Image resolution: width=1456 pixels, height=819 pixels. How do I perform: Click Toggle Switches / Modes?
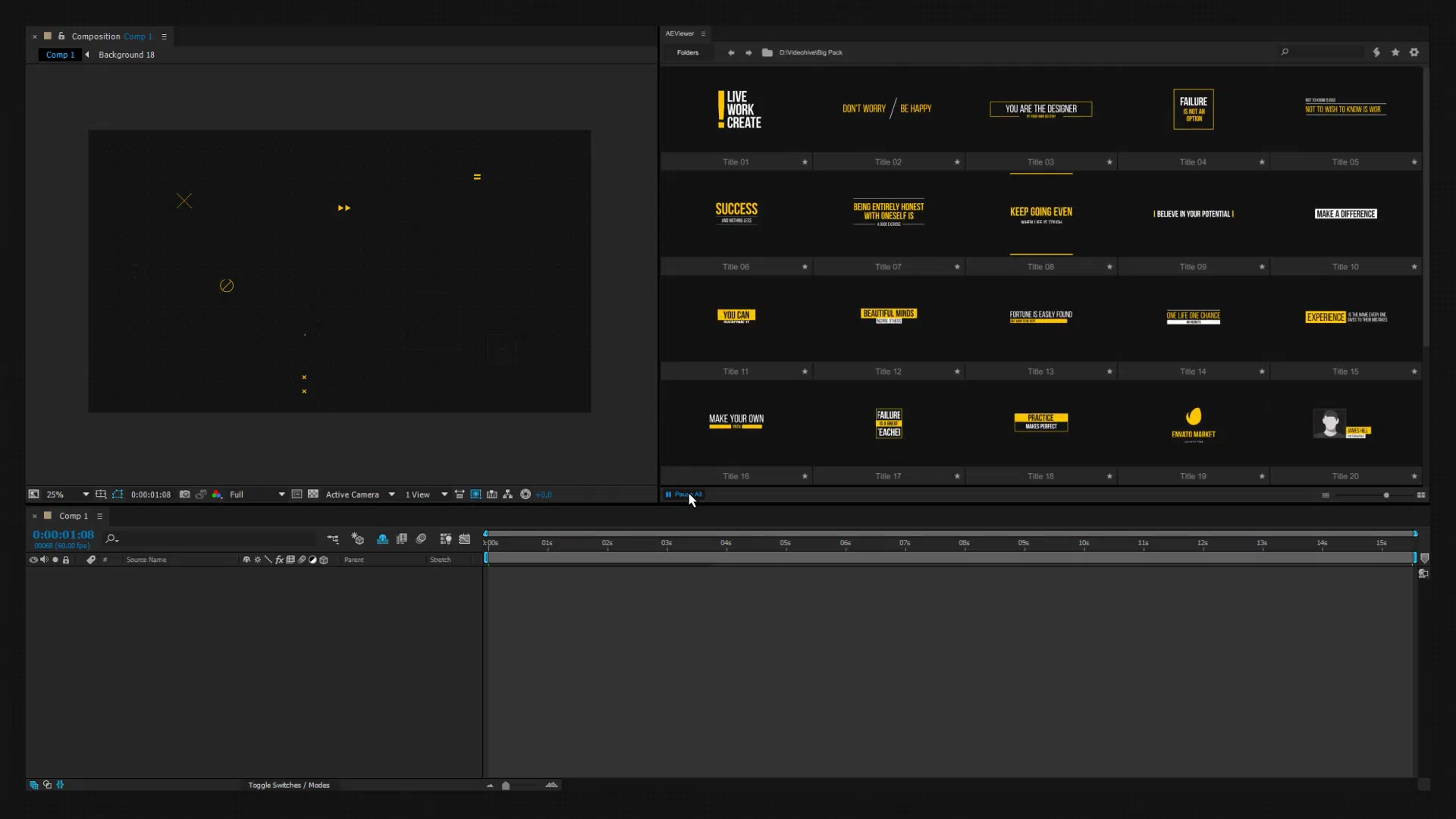[288, 785]
